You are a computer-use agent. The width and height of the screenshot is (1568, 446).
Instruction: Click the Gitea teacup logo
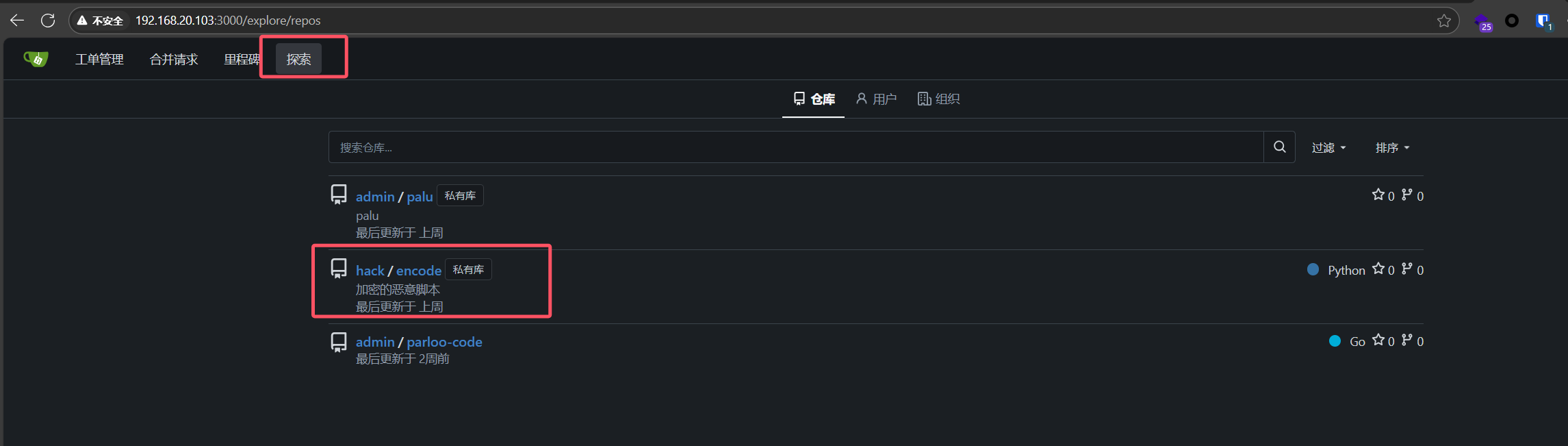[36, 59]
